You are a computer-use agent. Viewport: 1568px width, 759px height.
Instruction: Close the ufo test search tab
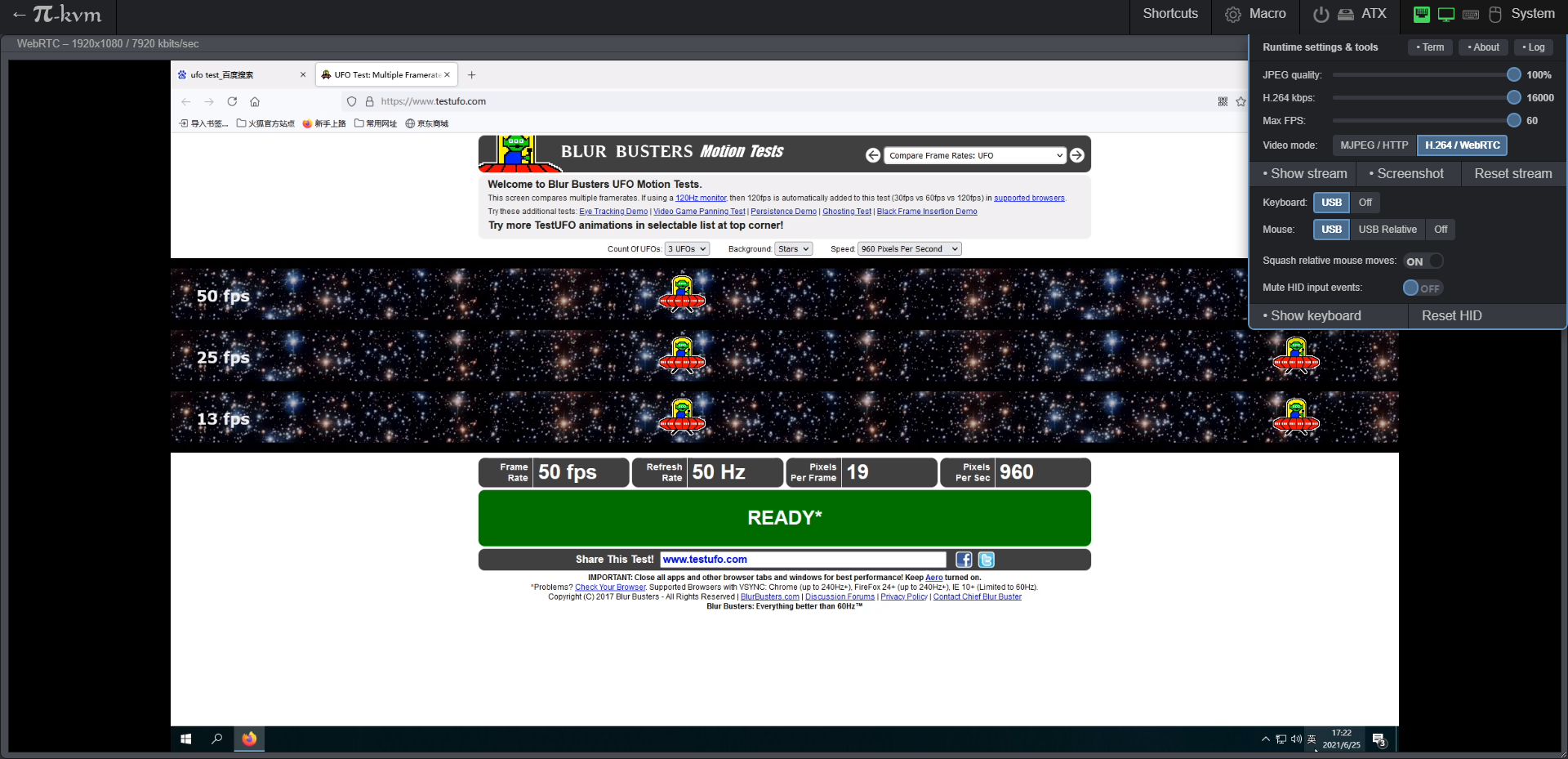pyautogui.click(x=303, y=74)
